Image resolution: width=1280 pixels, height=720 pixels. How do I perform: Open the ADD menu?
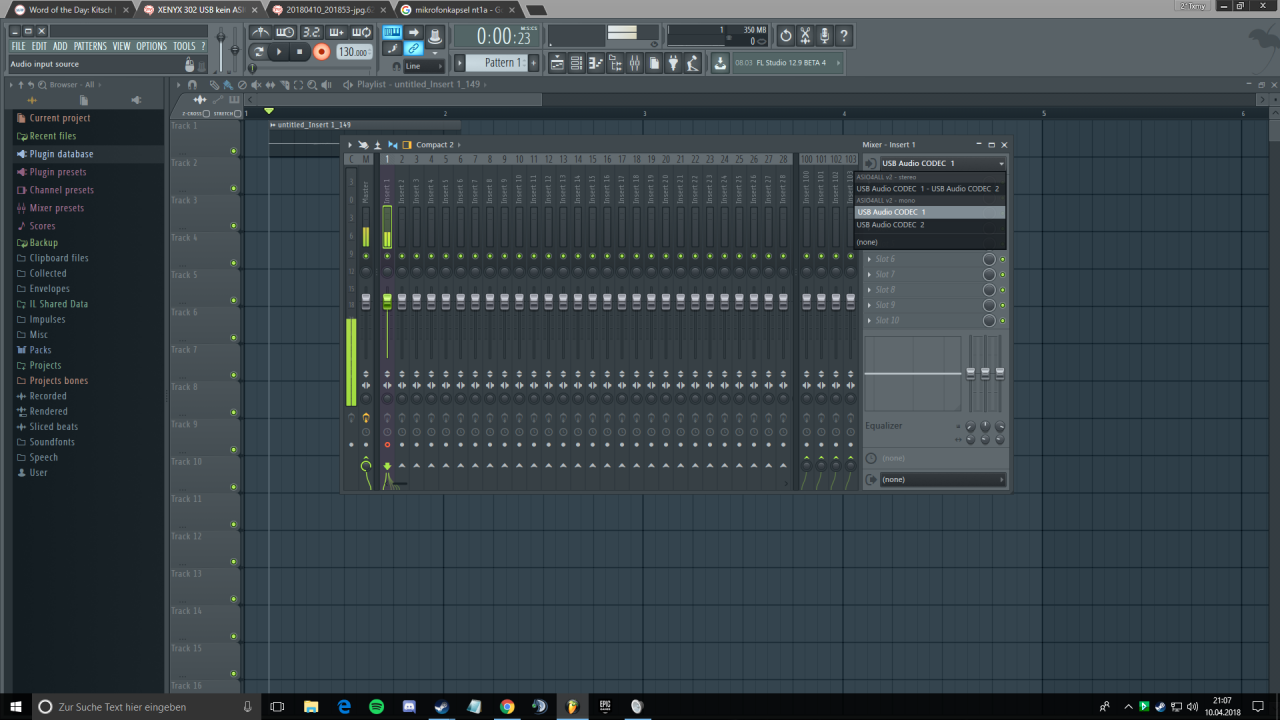pos(60,46)
